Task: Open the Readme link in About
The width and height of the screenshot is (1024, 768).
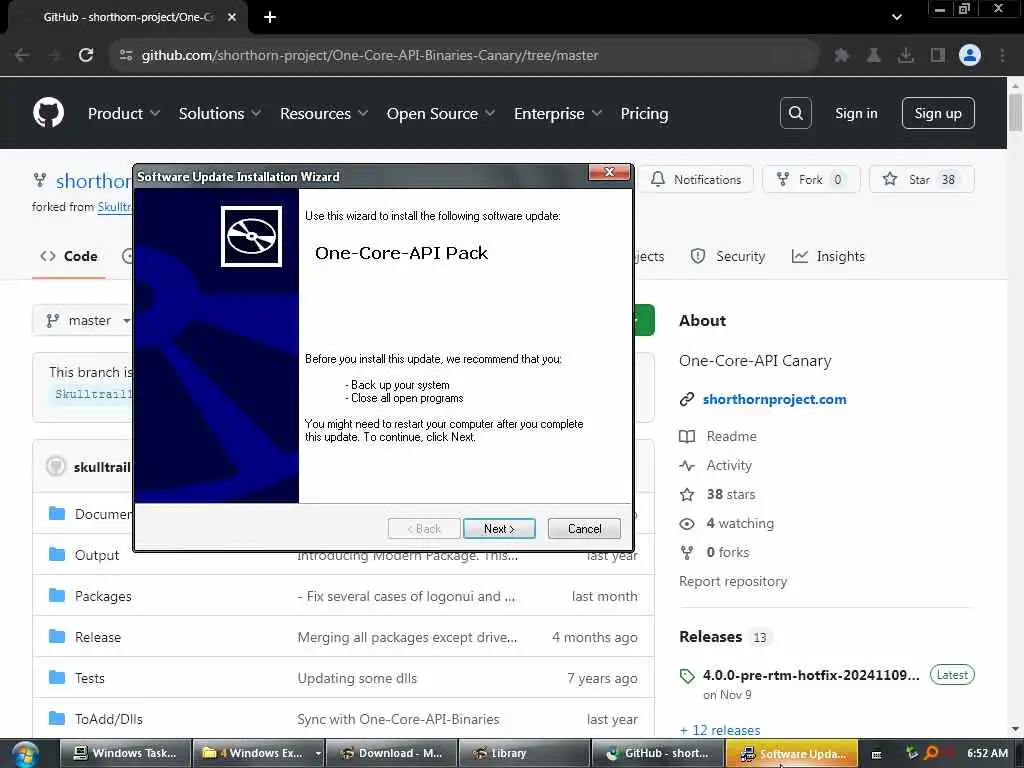Action: pos(731,436)
